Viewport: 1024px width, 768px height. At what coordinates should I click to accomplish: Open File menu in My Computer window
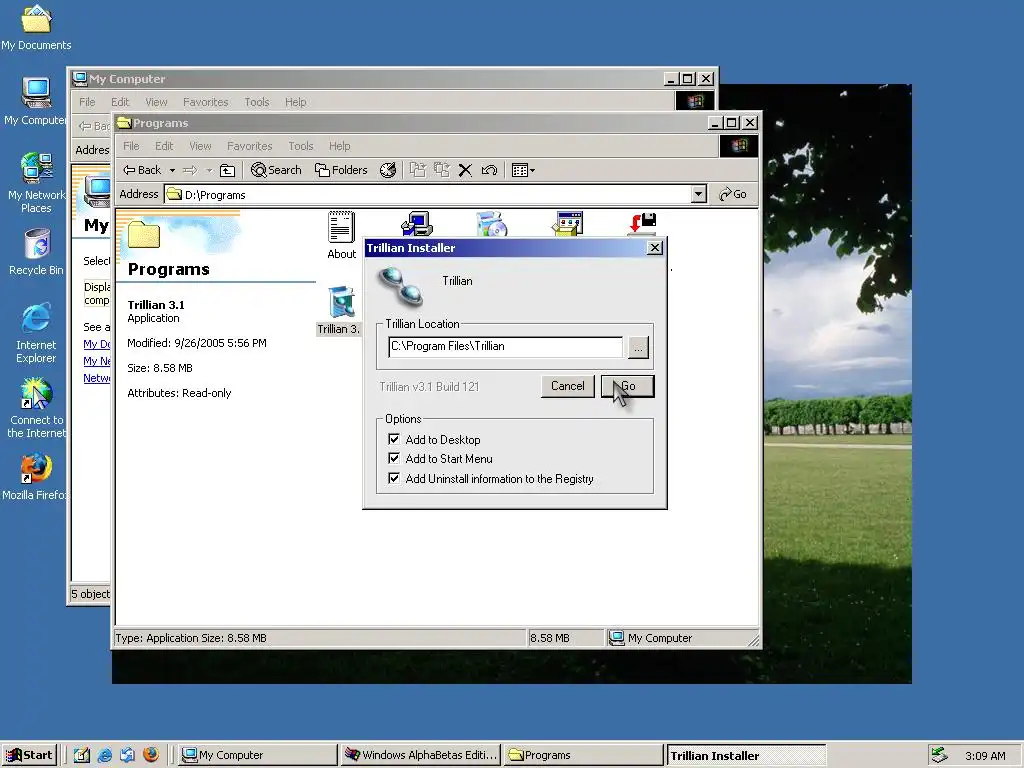pos(87,102)
